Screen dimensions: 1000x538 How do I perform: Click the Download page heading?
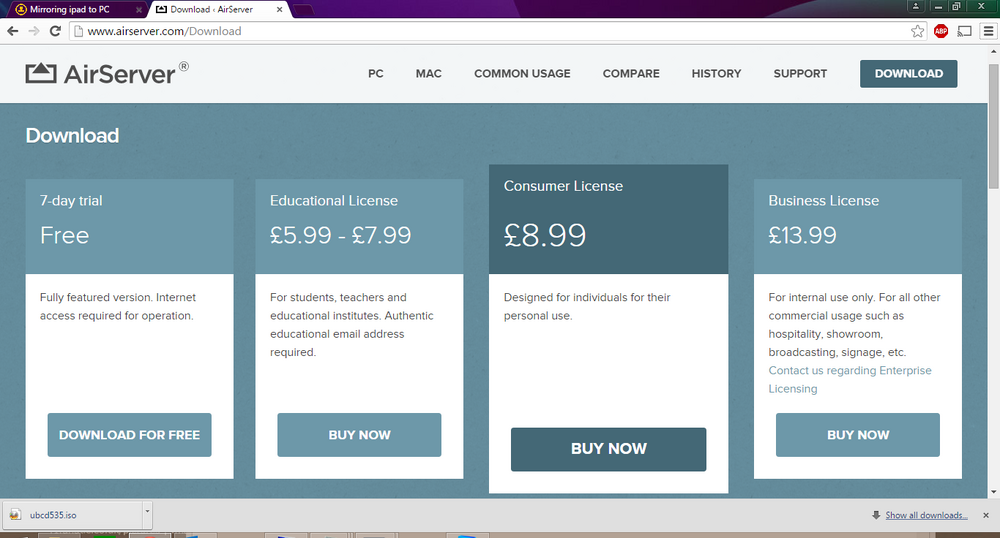tap(72, 135)
